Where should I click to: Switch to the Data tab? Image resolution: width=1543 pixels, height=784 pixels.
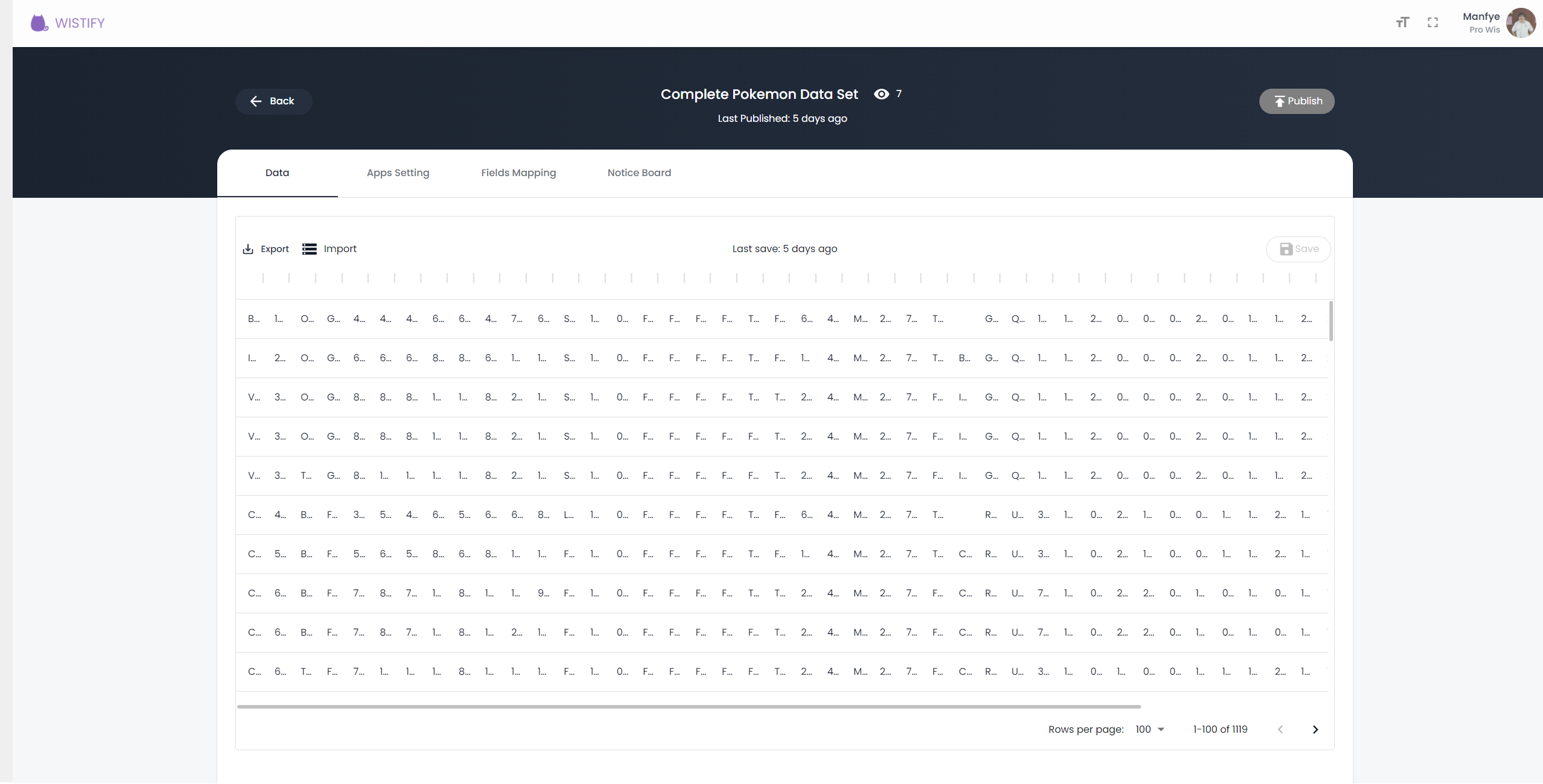pos(278,173)
